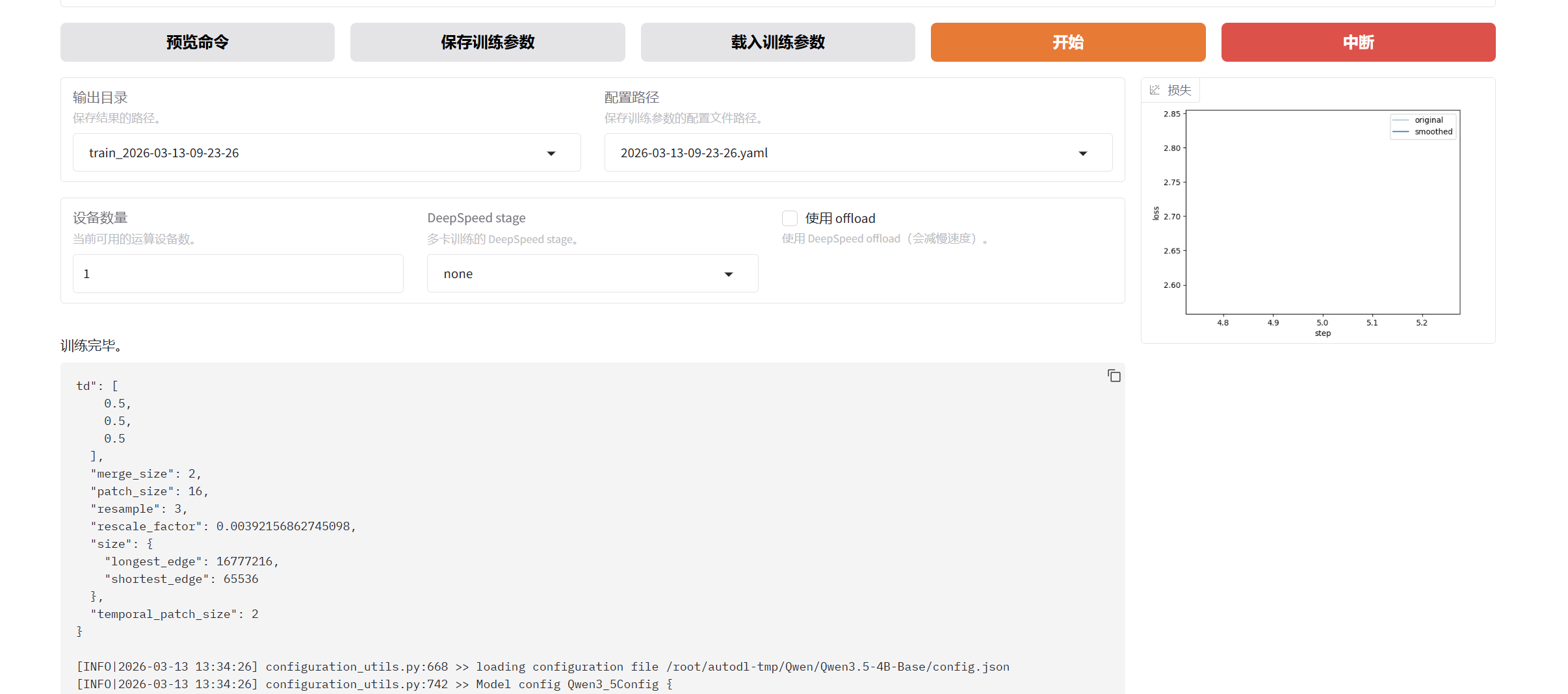The height and width of the screenshot is (694, 1568).
Task: Click the 'smoothed' legend entry in chart
Action: (1423, 132)
